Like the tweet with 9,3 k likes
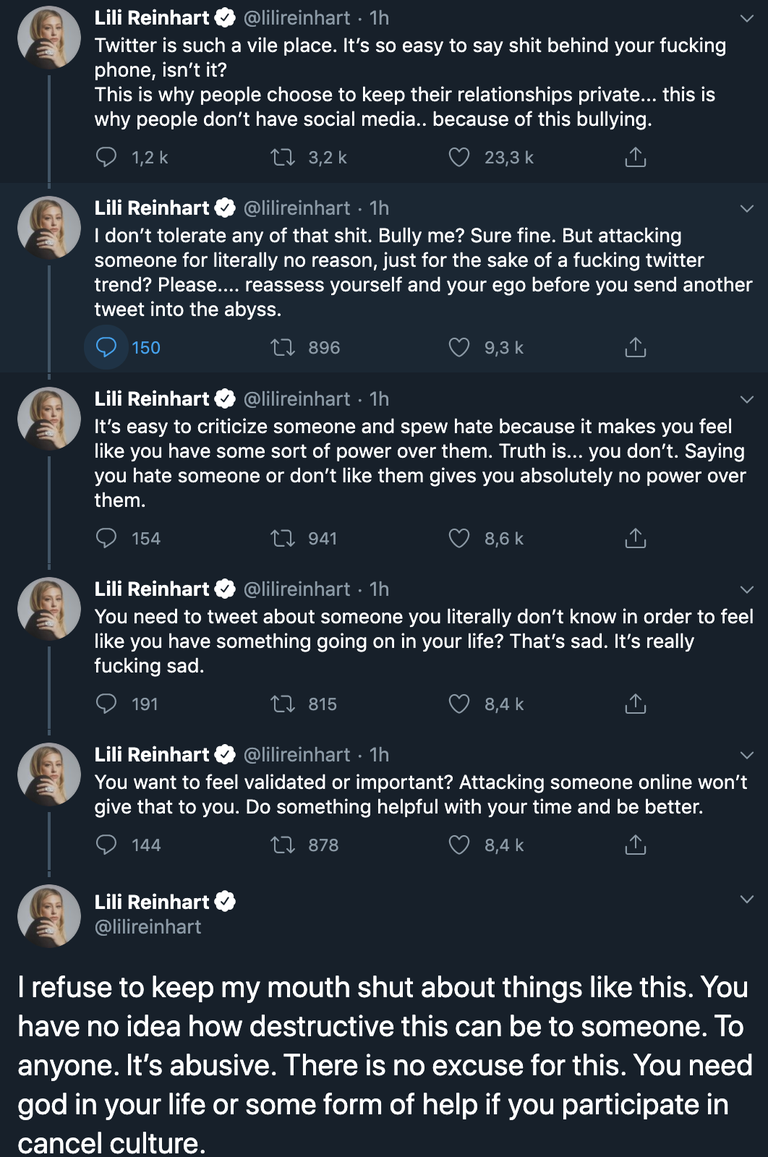Image resolution: width=768 pixels, height=1157 pixels. [459, 347]
